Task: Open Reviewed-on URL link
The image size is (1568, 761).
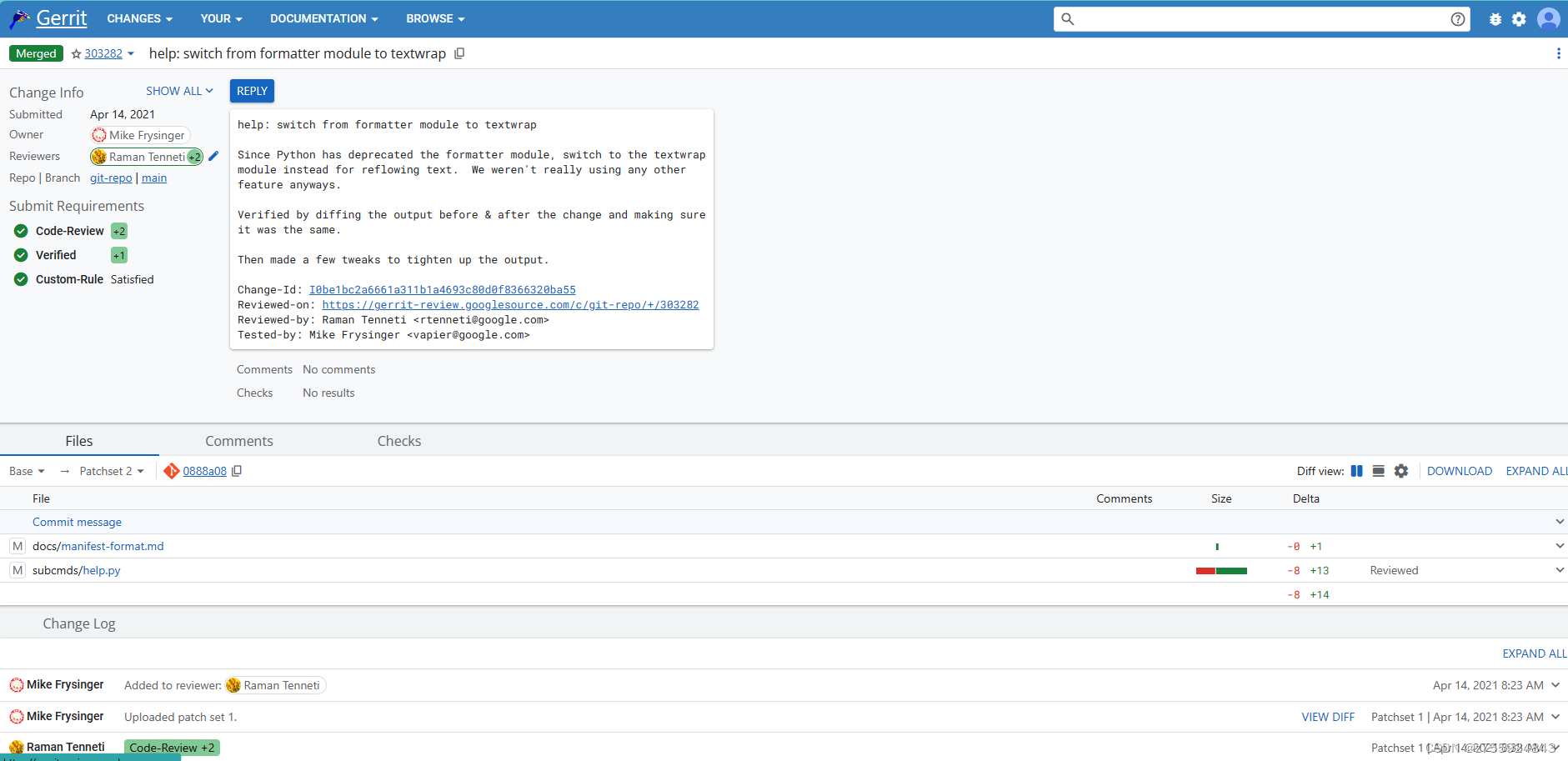Action: pyautogui.click(x=510, y=305)
